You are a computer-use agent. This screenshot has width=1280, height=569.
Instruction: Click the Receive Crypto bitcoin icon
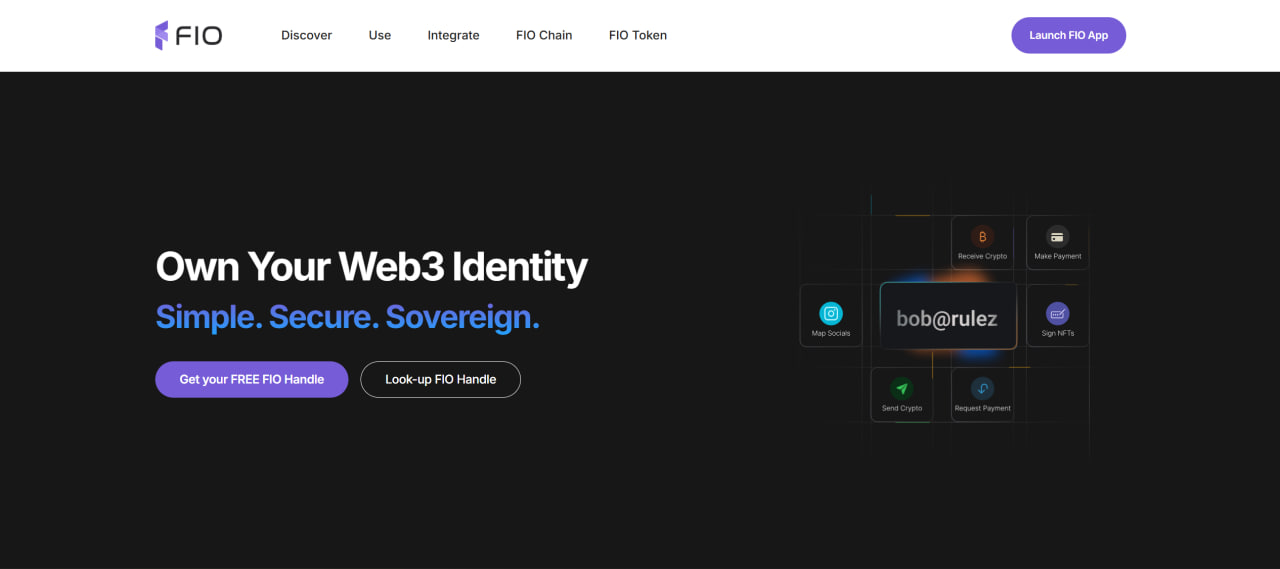pos(982,237)
